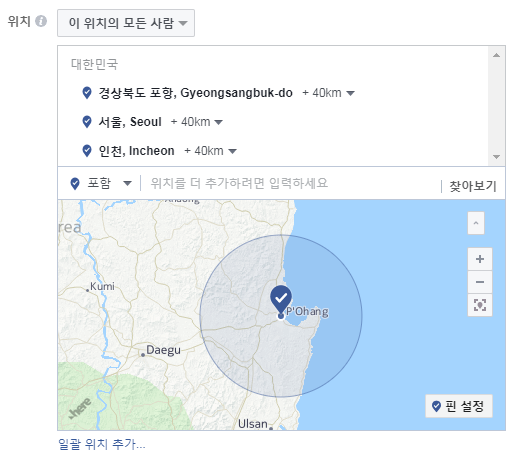
Task: Click the location list scrollbar down arrow
Action: (496, 157)
